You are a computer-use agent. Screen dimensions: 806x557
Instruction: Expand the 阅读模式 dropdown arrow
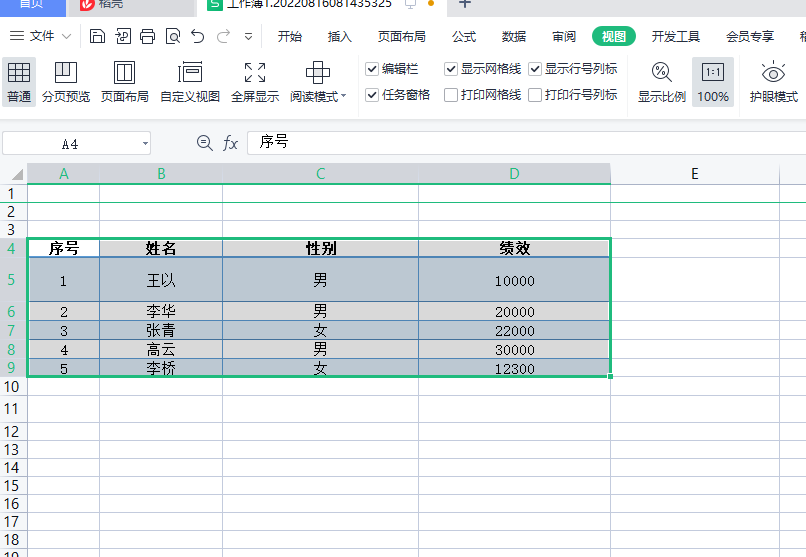[x=343, y=96]
